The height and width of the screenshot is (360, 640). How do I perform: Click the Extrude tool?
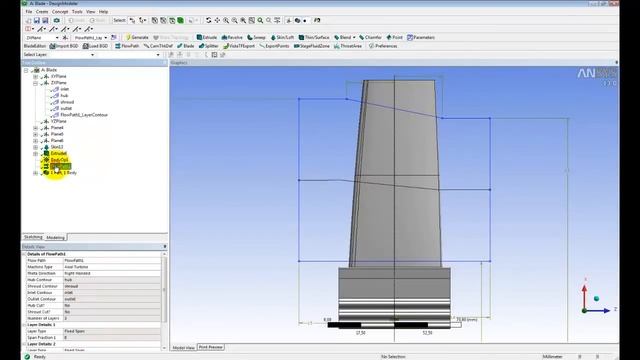click(207, 37)
